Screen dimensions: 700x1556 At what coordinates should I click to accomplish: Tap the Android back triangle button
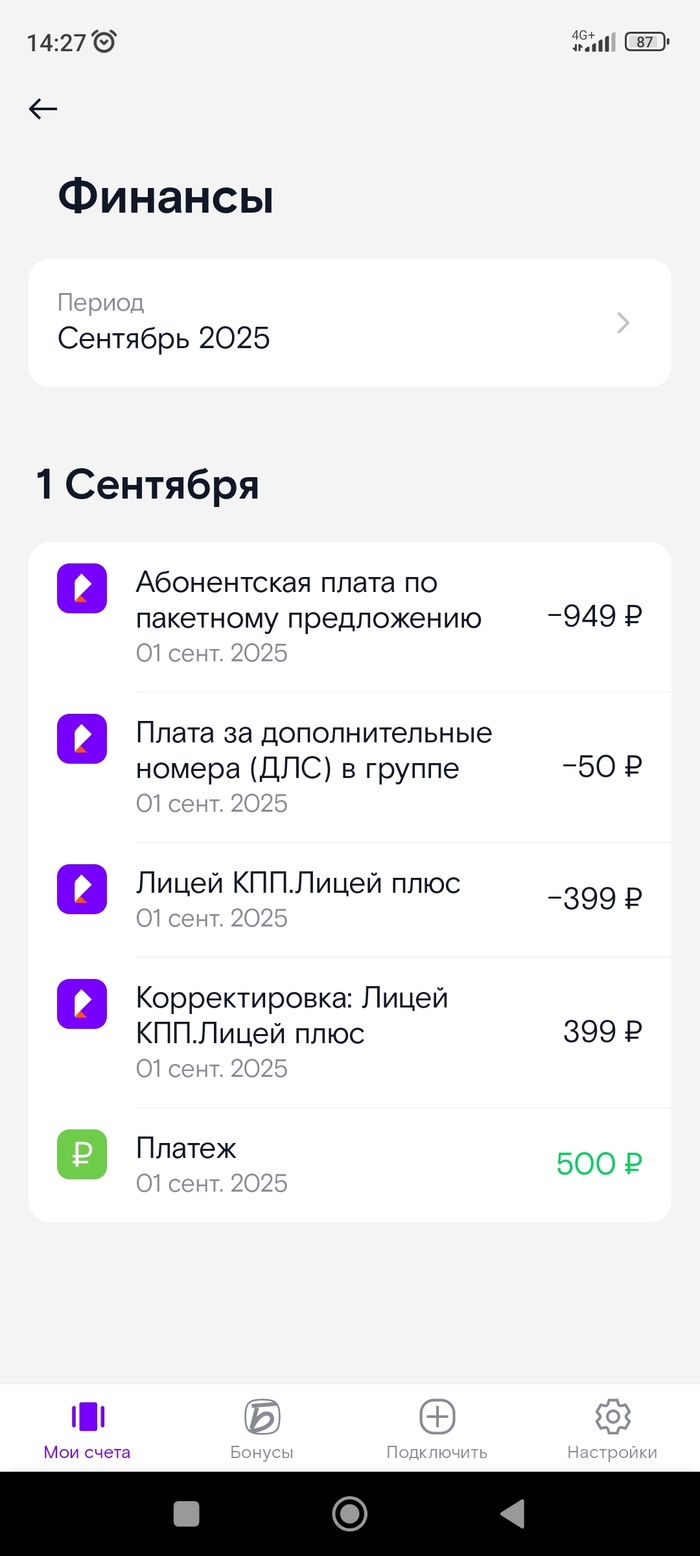pyautogui.click(x=512, y=1514)
